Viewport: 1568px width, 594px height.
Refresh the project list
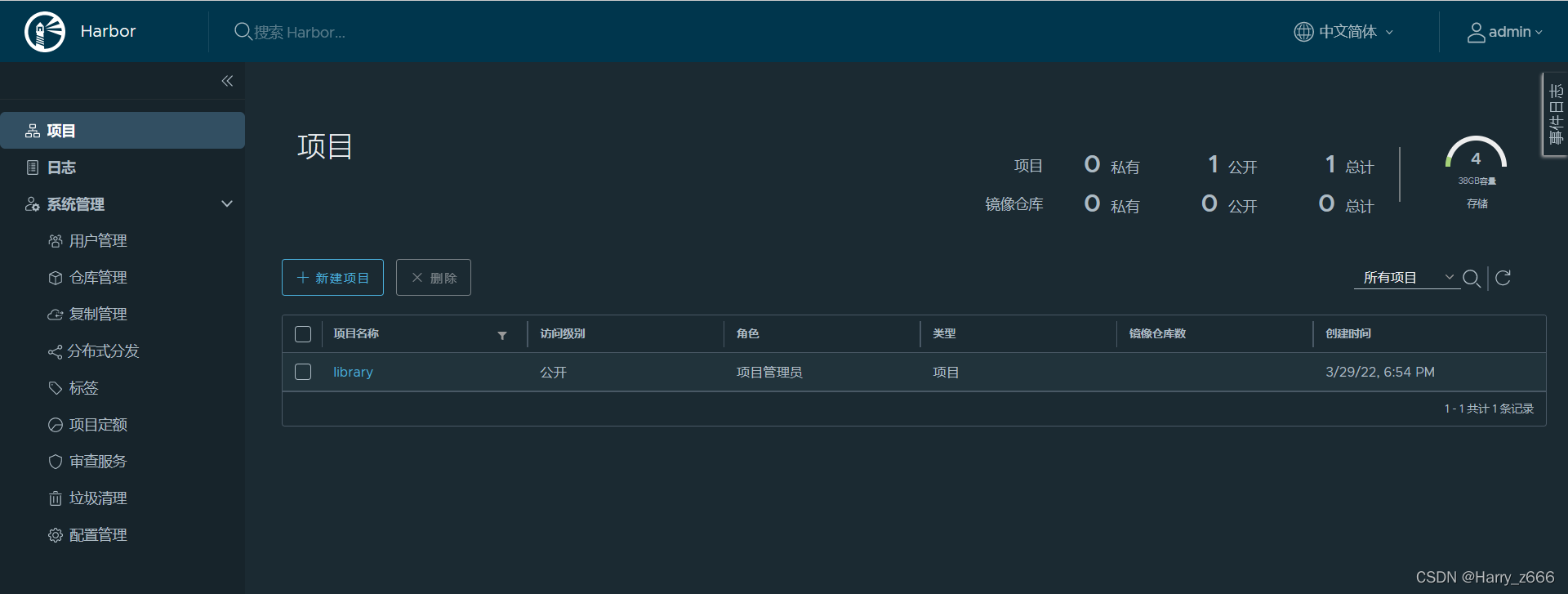(1503, 278)
